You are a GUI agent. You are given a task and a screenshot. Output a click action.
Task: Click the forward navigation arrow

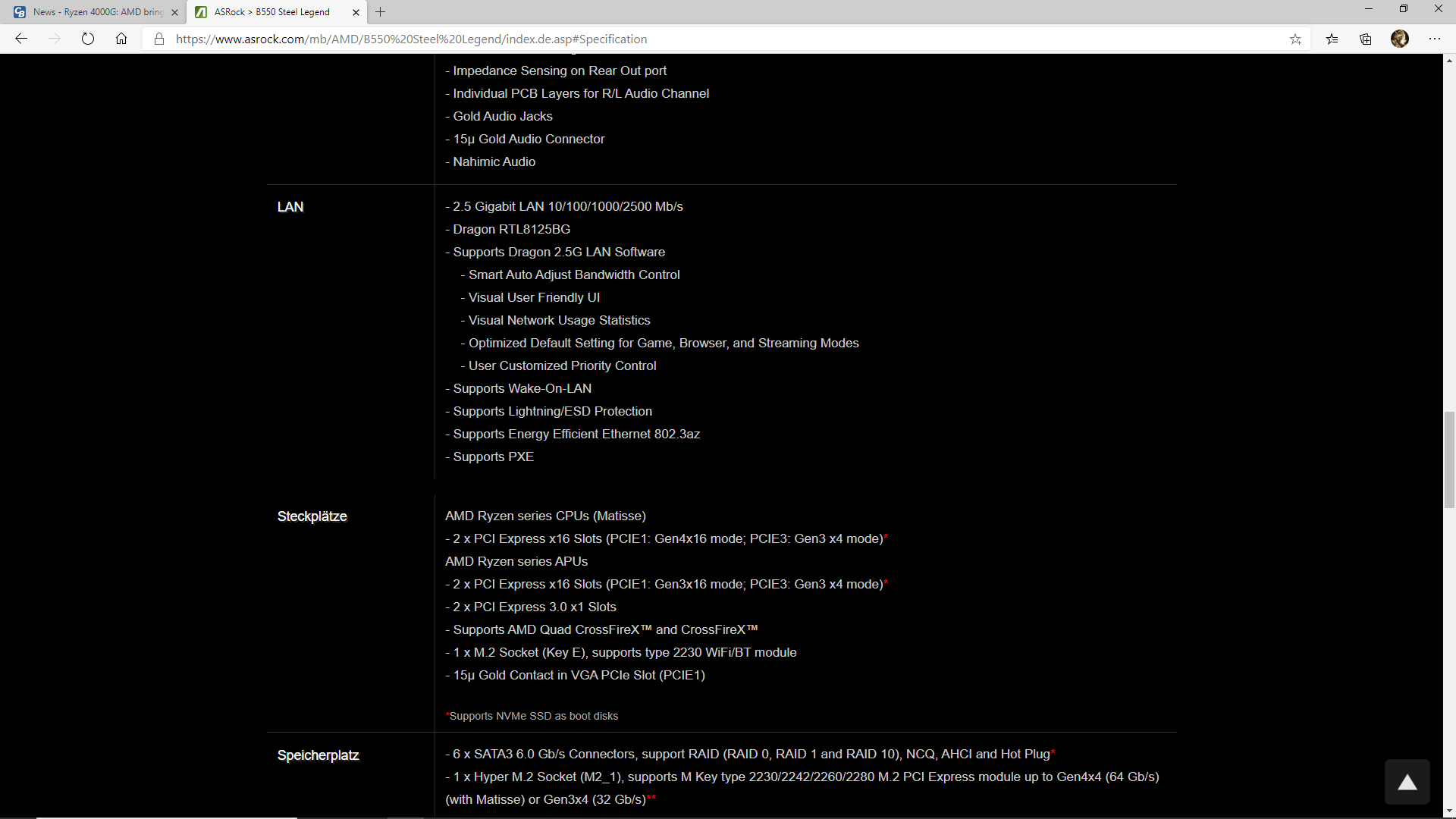pyautogui.click(x=55, y=39)
